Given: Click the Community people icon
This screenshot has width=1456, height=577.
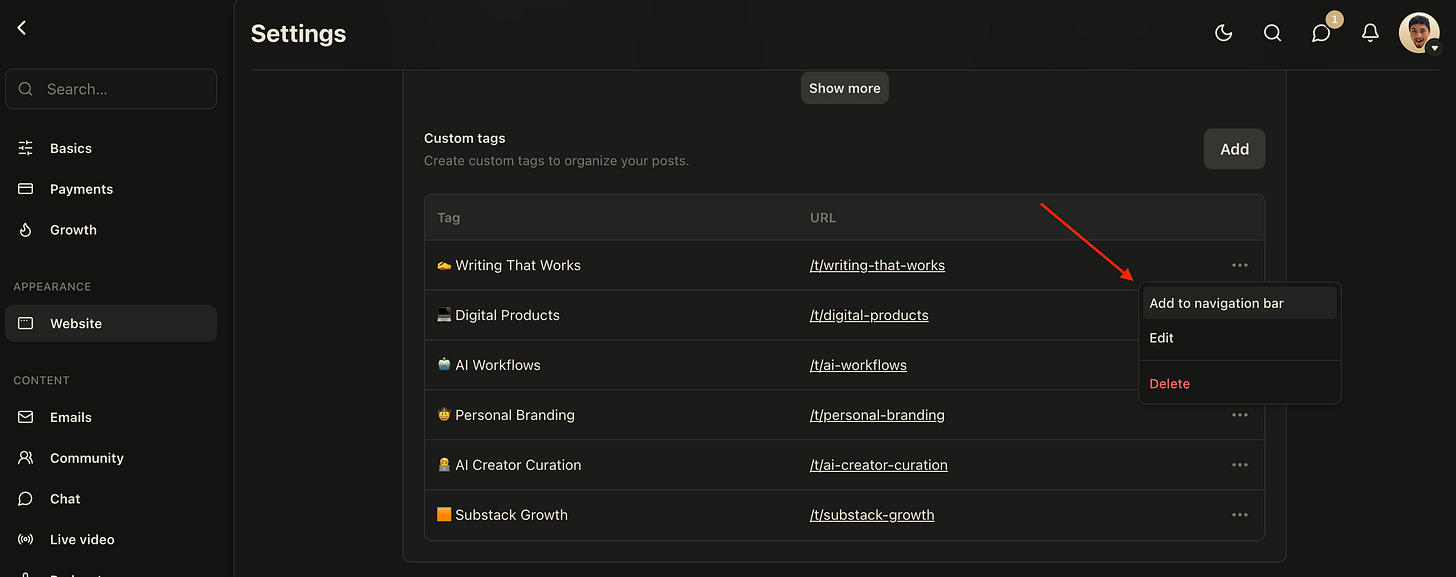Looking at the screenshot, I should [26, 458].
